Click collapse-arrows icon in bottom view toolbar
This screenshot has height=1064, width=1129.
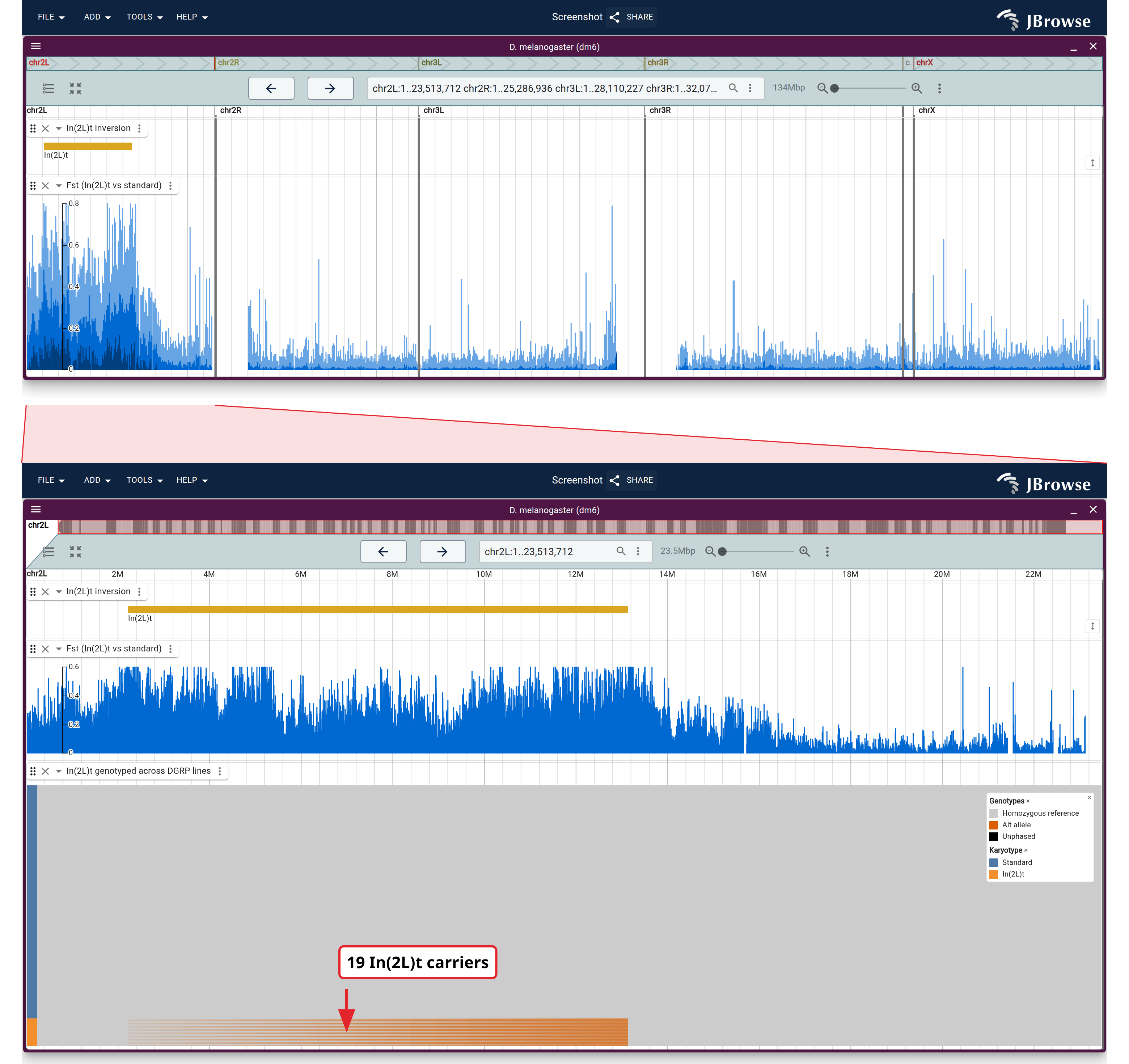(x=76, y=551)
